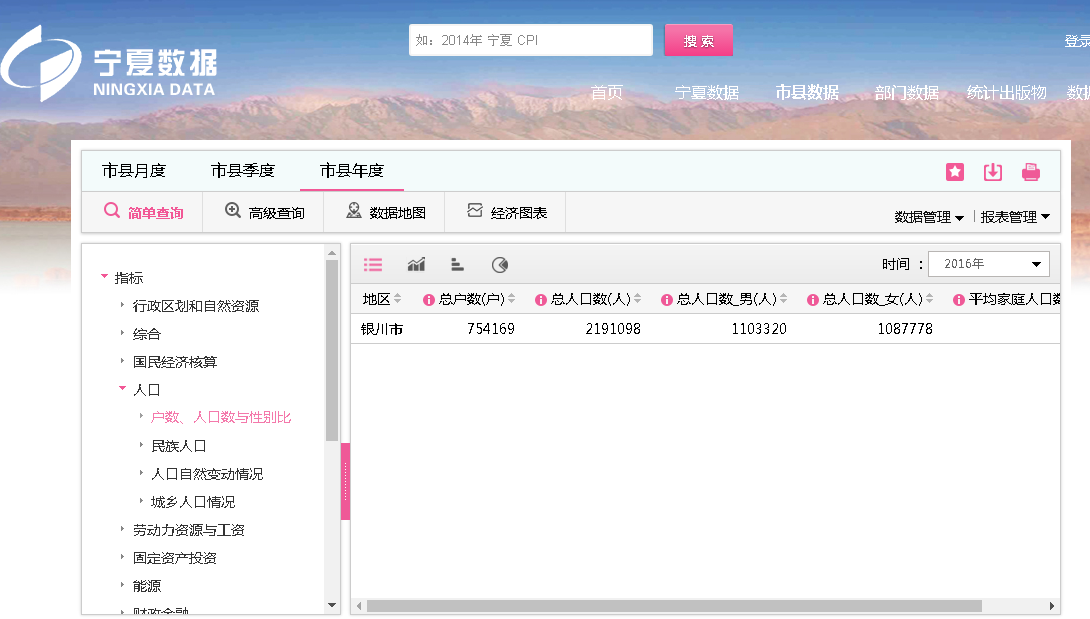Screen dimensions: 1090x619
Task: Click table scrollbar left arrow
Action: pos(359,606)
